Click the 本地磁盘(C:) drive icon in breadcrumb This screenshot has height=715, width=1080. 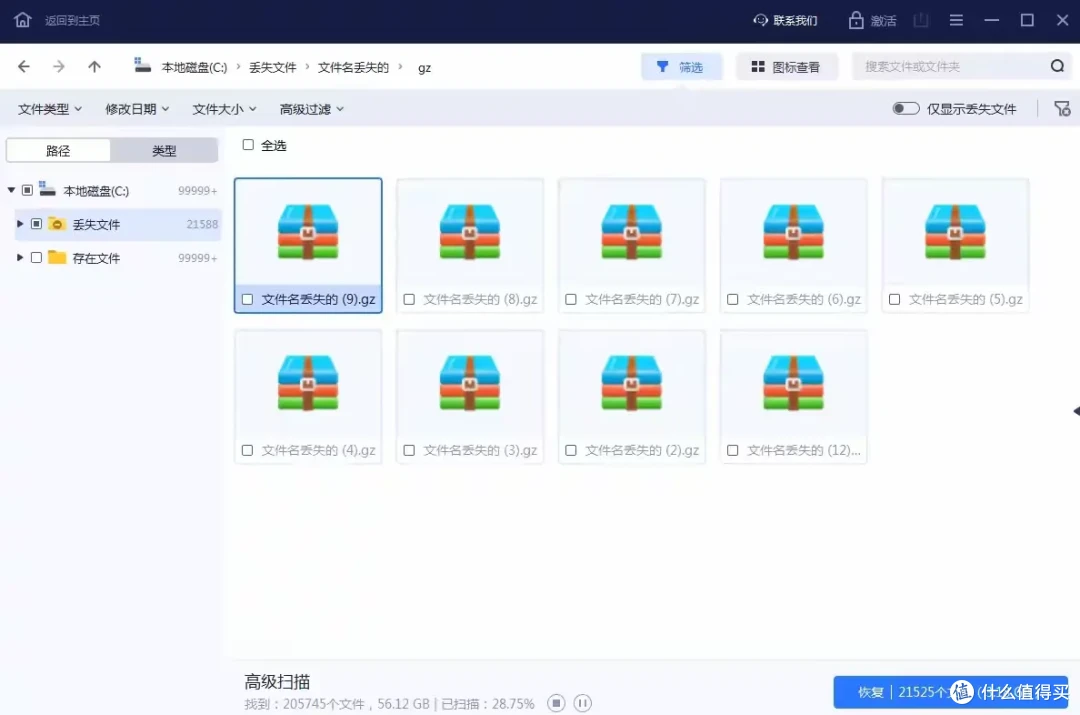tap(143, 65)
